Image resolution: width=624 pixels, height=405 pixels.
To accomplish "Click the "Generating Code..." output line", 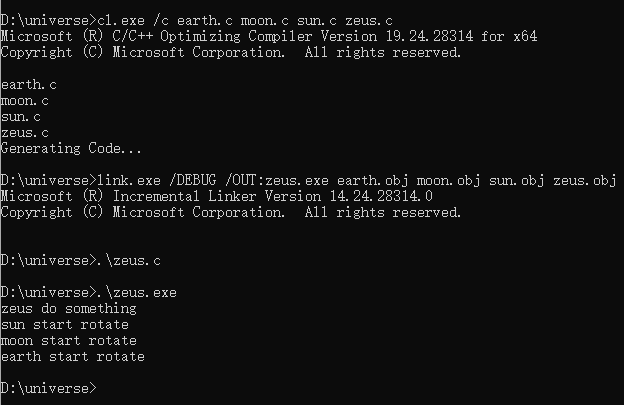I will [71, 148].
